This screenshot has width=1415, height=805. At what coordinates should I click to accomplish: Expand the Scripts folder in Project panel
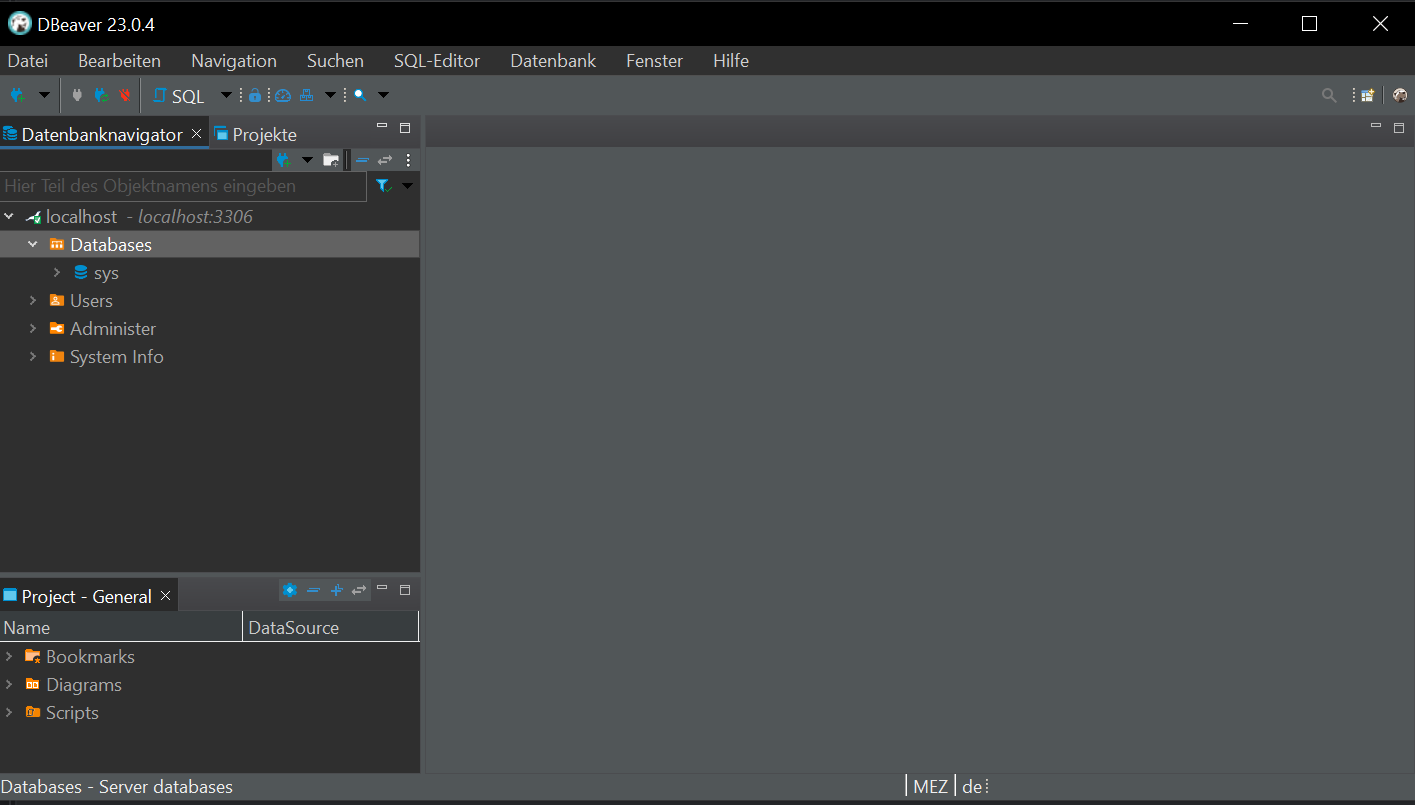coord(9,713)
